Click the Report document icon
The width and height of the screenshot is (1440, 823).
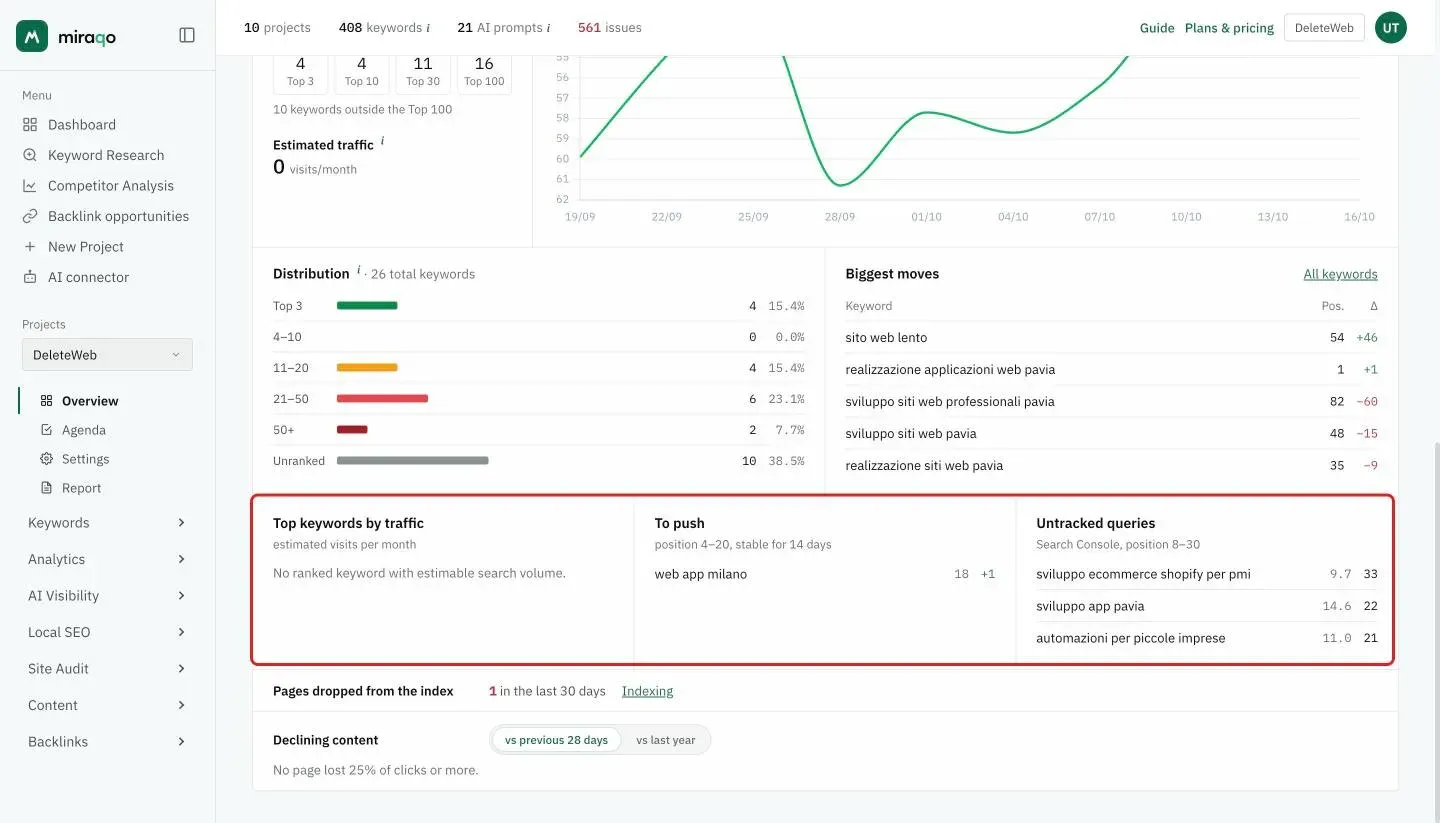46,488
